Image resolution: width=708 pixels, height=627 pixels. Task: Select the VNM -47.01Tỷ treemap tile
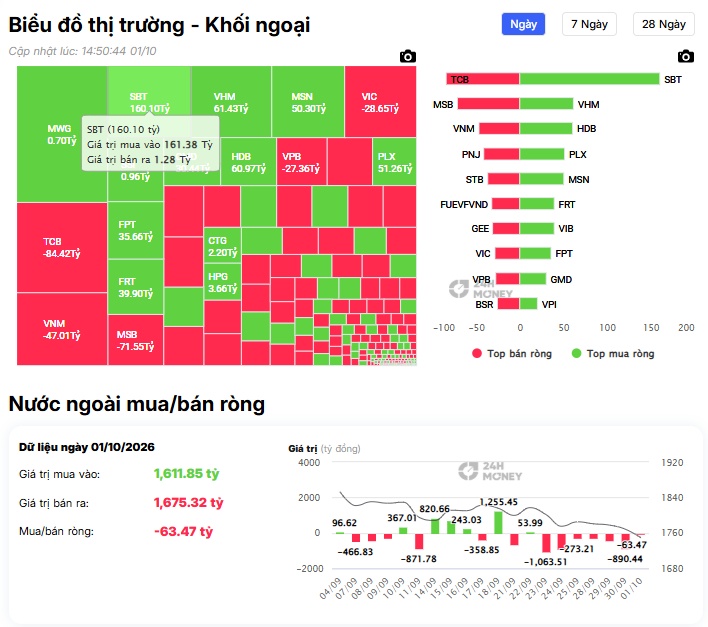[62, 329]
